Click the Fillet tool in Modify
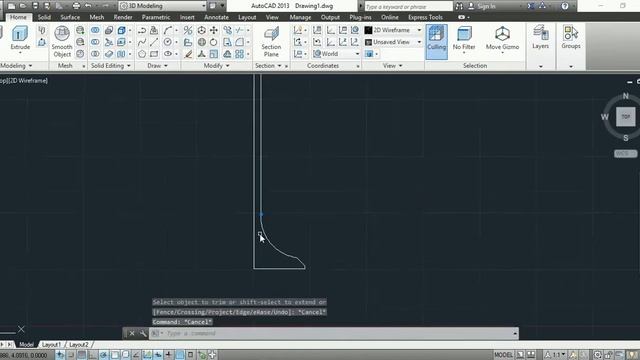This screenshot has width=640, height=360. [x=239, y=42]
